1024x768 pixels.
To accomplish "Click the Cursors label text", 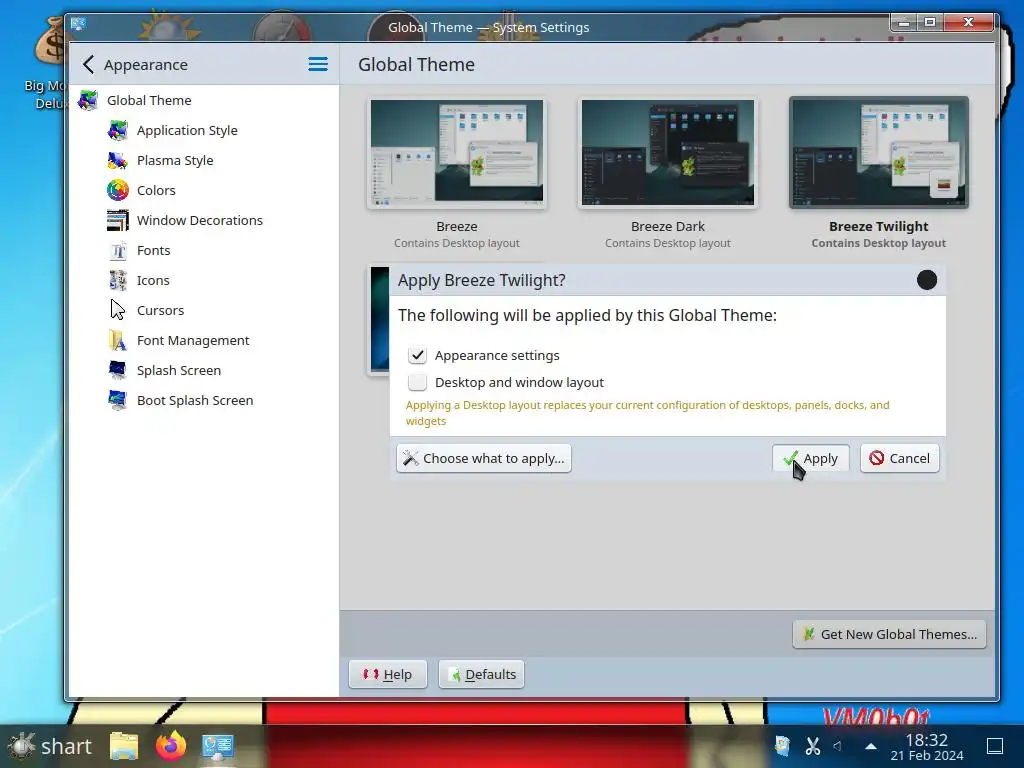I will pos(161,310).
